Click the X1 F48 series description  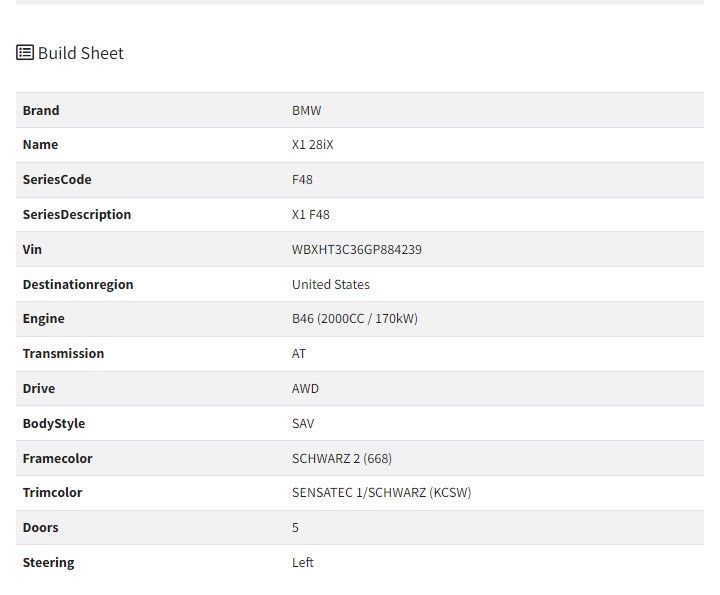click(x=310, y=214)
